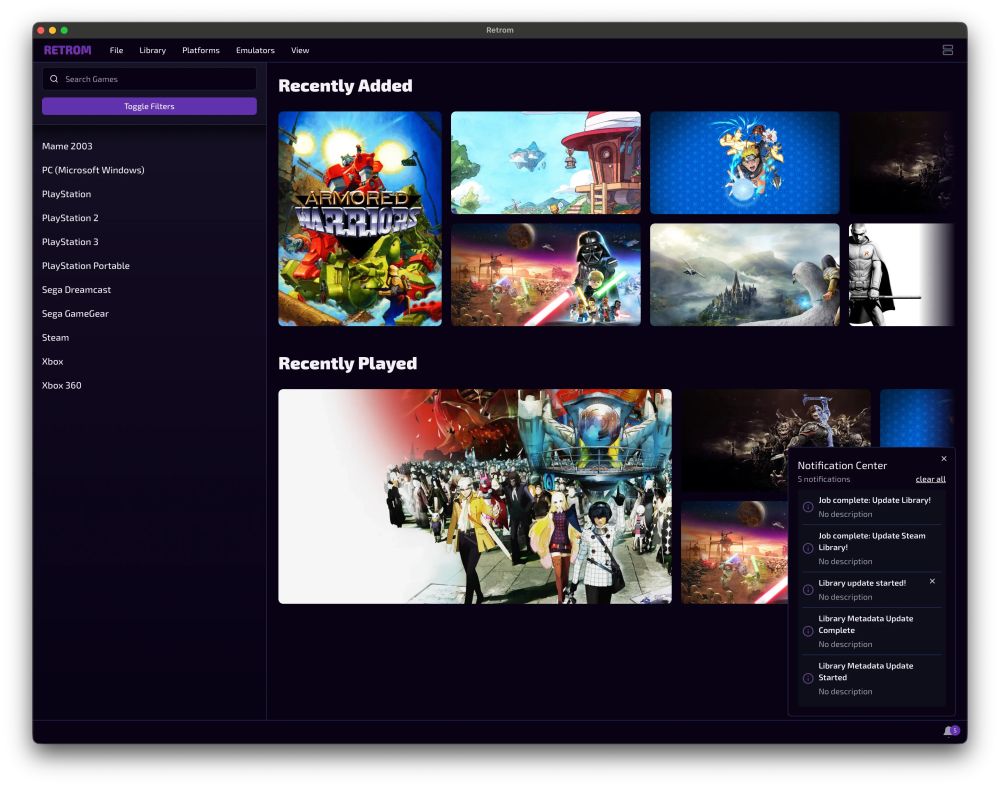1000x787 pixels.
Task: Open the View menu
Action: pyautogui.click(x=300, y=50)
